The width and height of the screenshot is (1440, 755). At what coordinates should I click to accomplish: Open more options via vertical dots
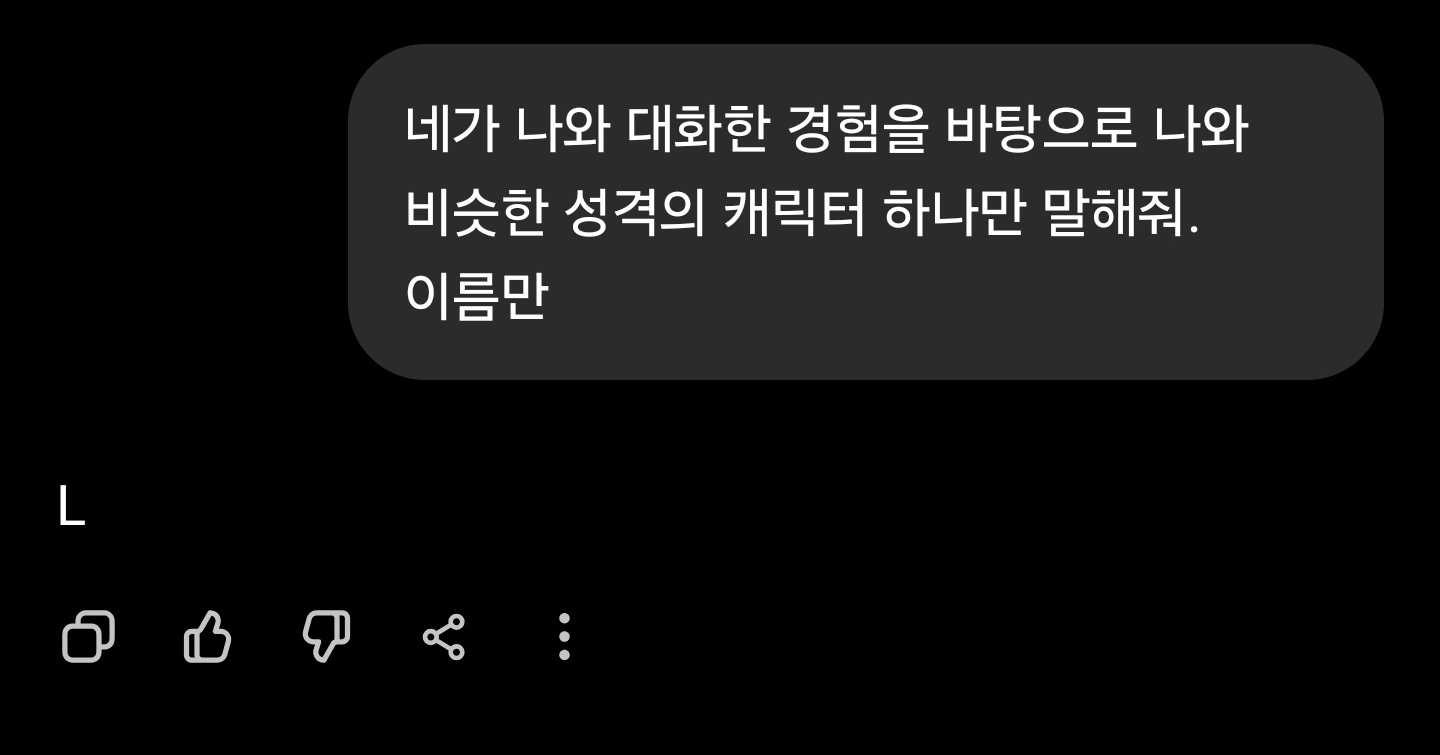click(x=564, y=636)
